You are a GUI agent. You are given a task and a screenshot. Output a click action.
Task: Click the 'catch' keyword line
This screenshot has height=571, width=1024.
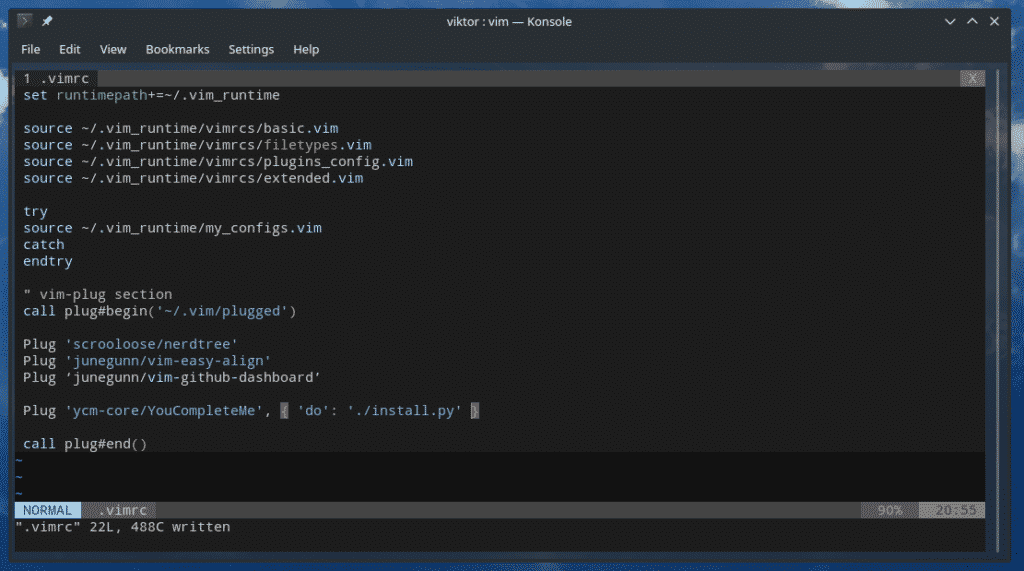click(x=44, y=244)
